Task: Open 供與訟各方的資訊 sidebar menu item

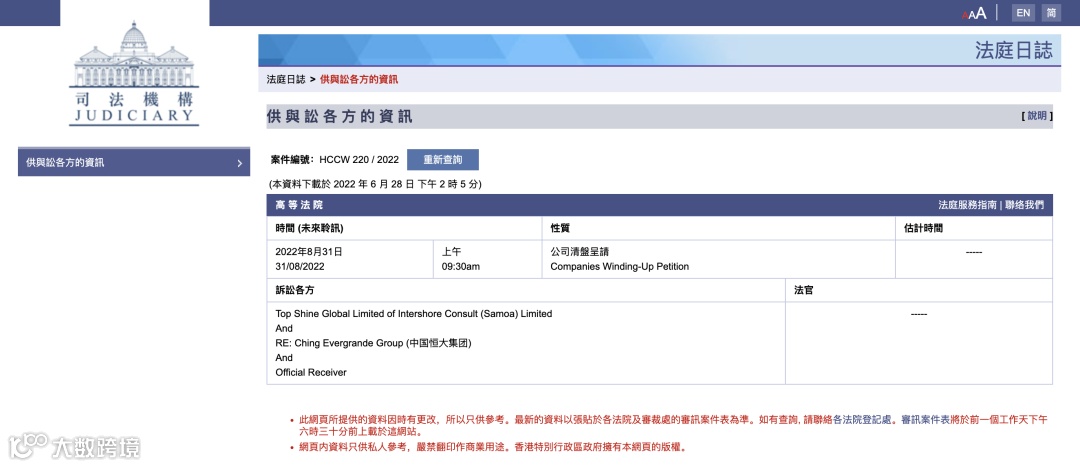Action: point(134,163)
